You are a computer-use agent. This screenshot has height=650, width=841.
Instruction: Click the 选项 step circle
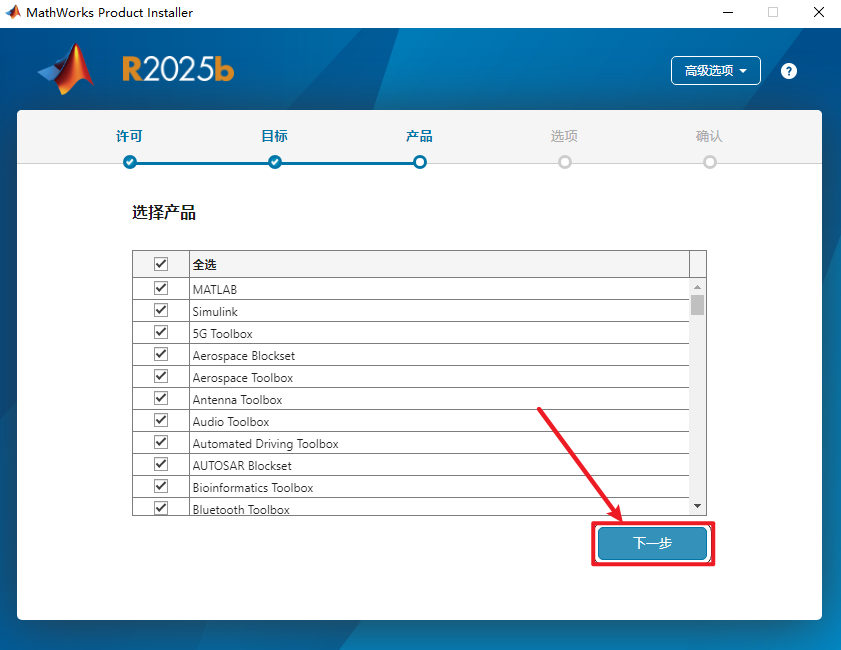click(565, 162)
